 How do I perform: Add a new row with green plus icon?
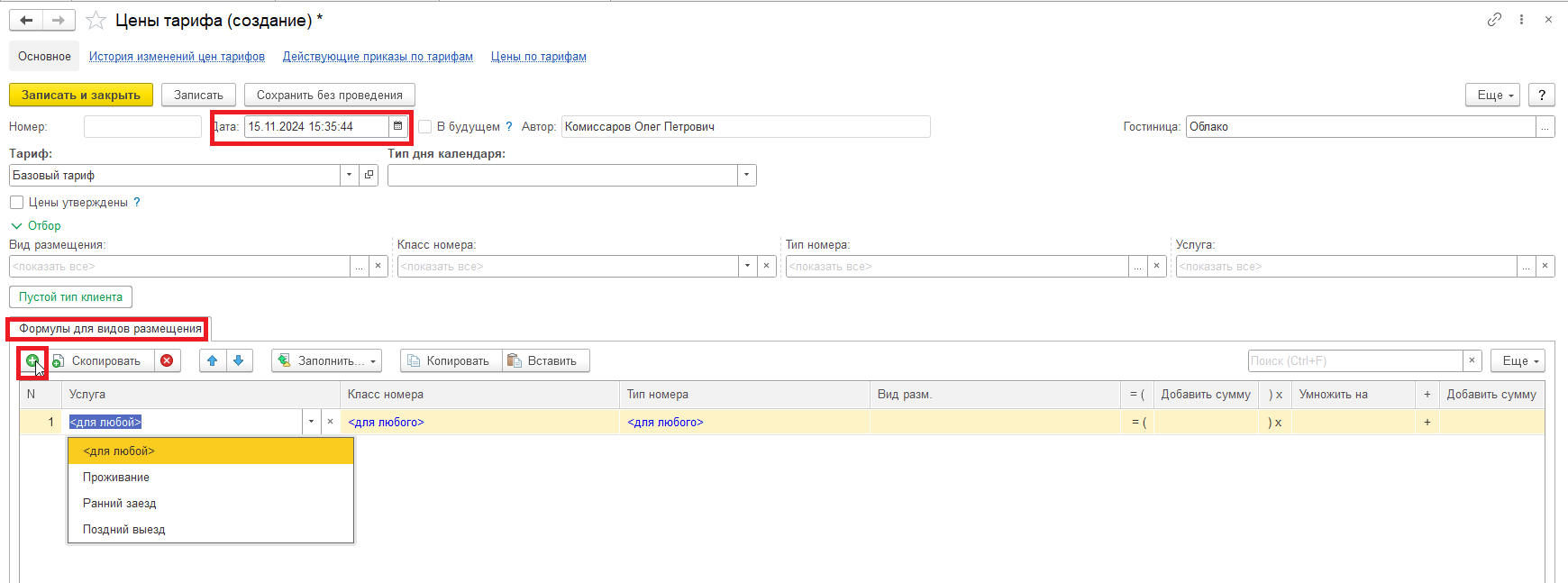coord(32,361)
